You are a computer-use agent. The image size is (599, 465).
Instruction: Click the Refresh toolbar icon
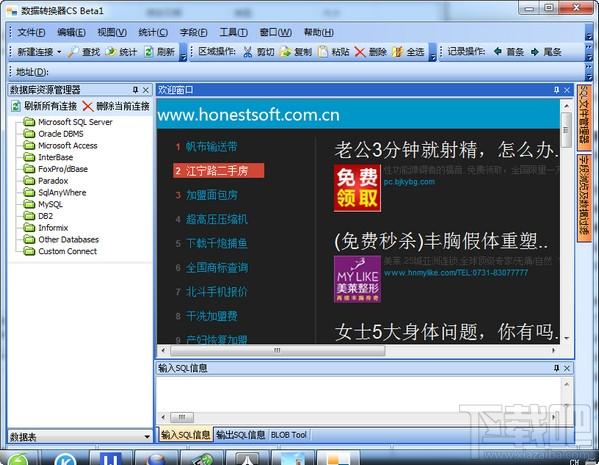[148, 52]
